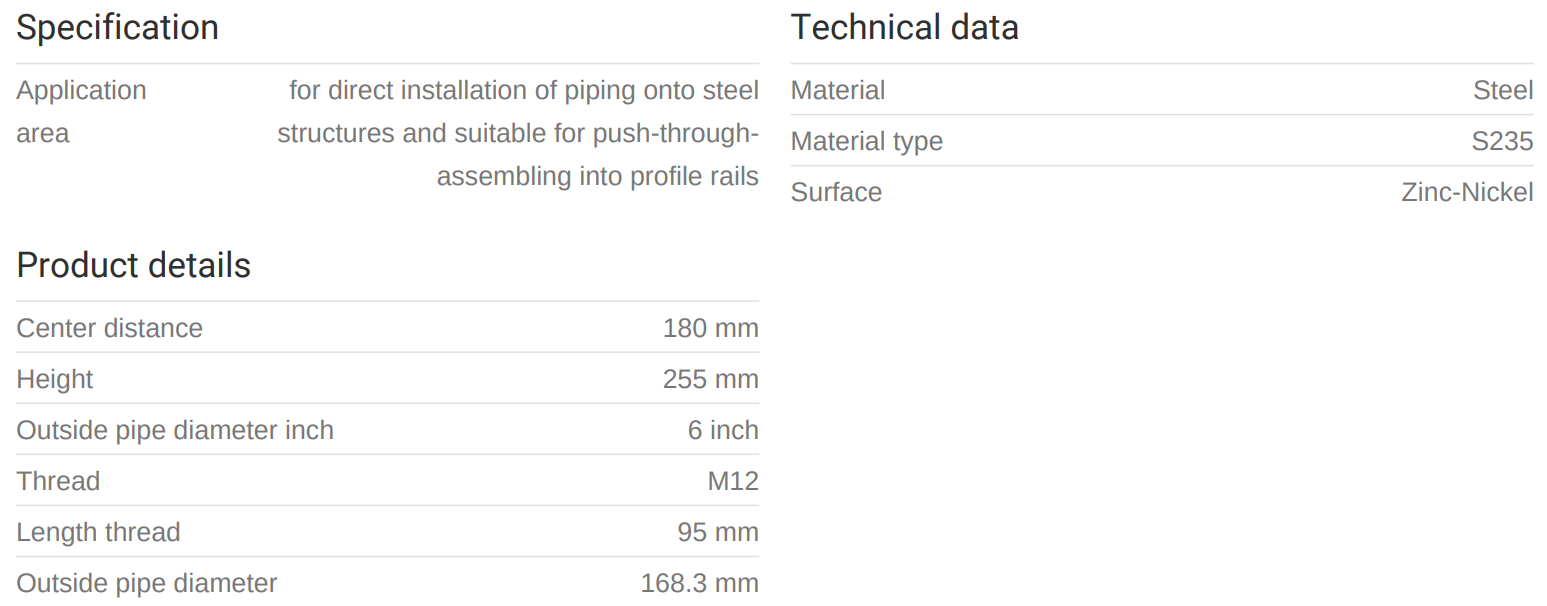Image resolution: width=1547 pixels, height=606 pixels.
Task: Click the Height row label
Action: [55, 380]
